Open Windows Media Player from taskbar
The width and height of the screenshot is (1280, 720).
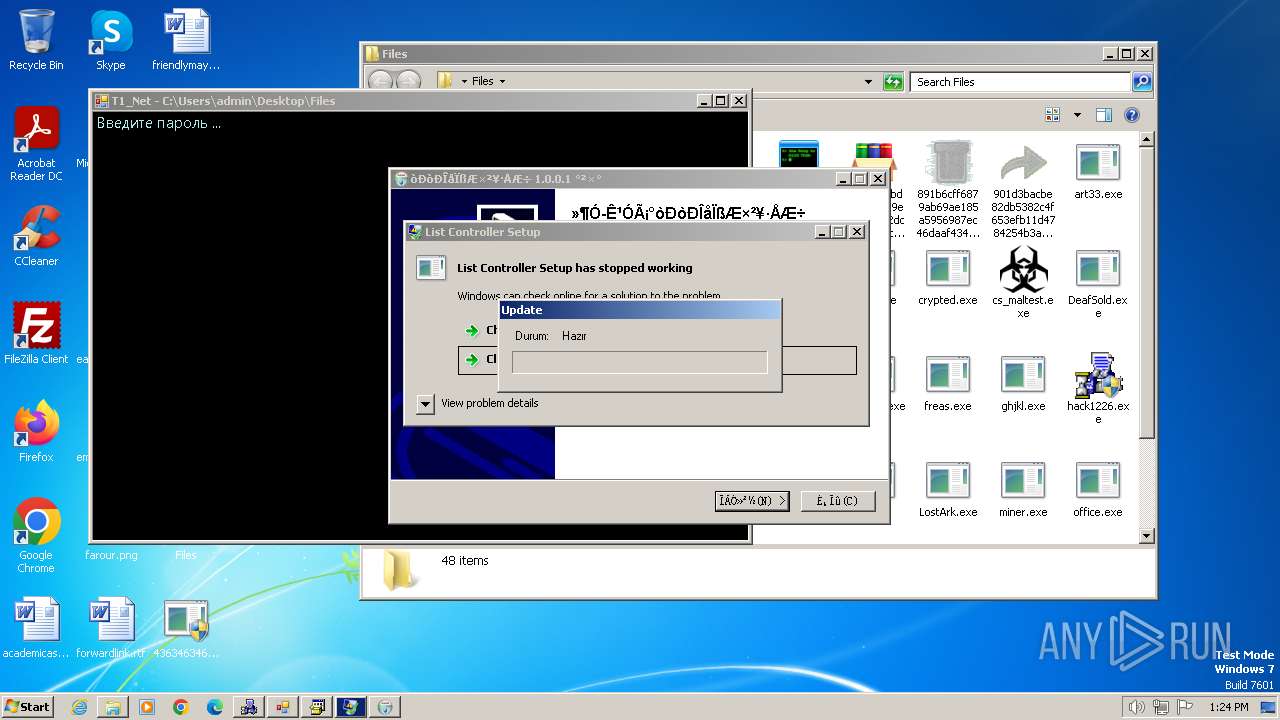click(x=147, y=707)
